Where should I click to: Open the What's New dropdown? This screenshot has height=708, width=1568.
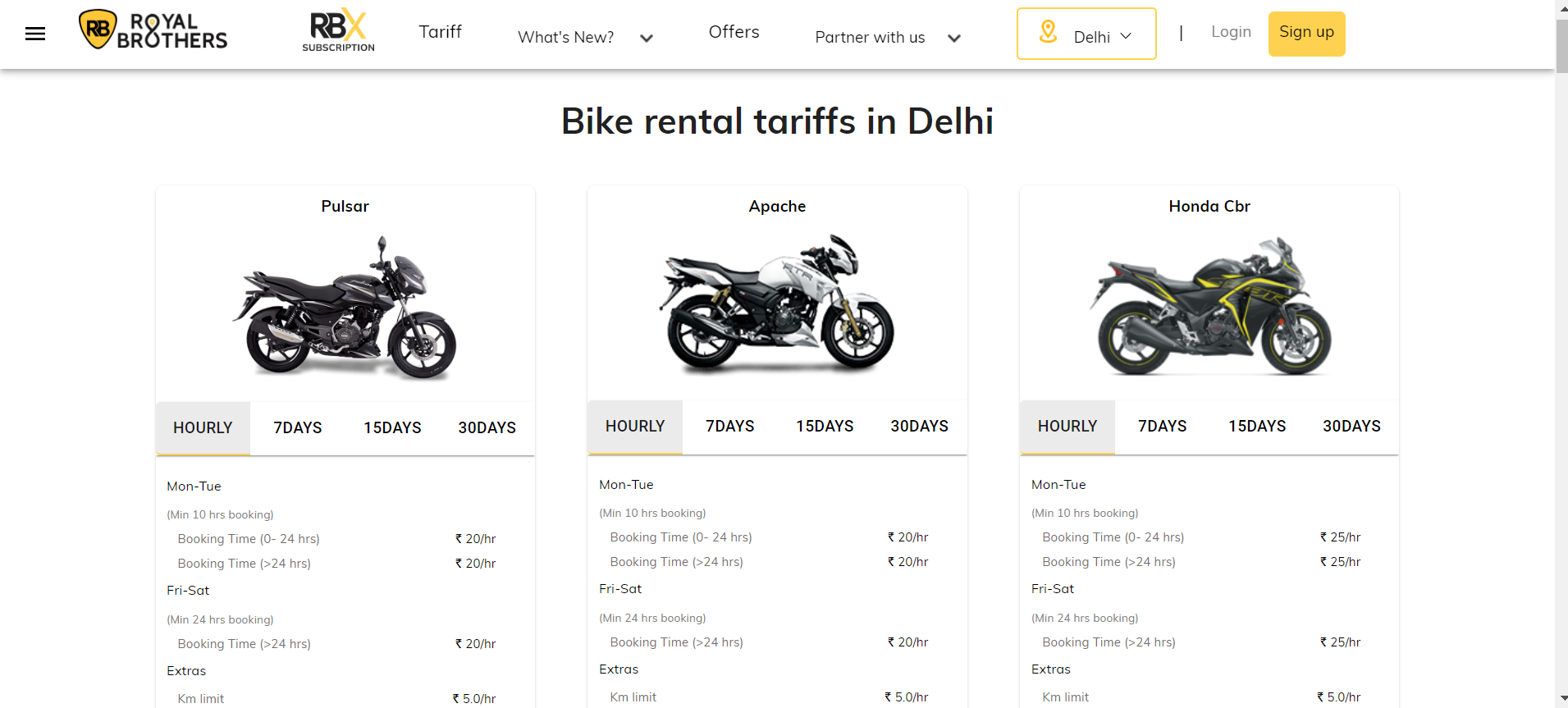click(x=583, y=36)
